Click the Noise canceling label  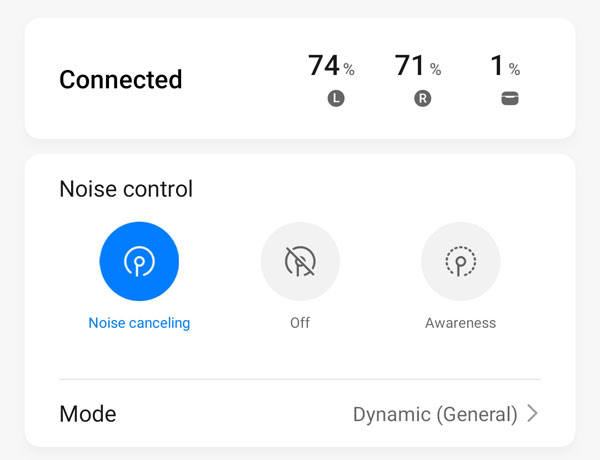click(x=139, y=323)
